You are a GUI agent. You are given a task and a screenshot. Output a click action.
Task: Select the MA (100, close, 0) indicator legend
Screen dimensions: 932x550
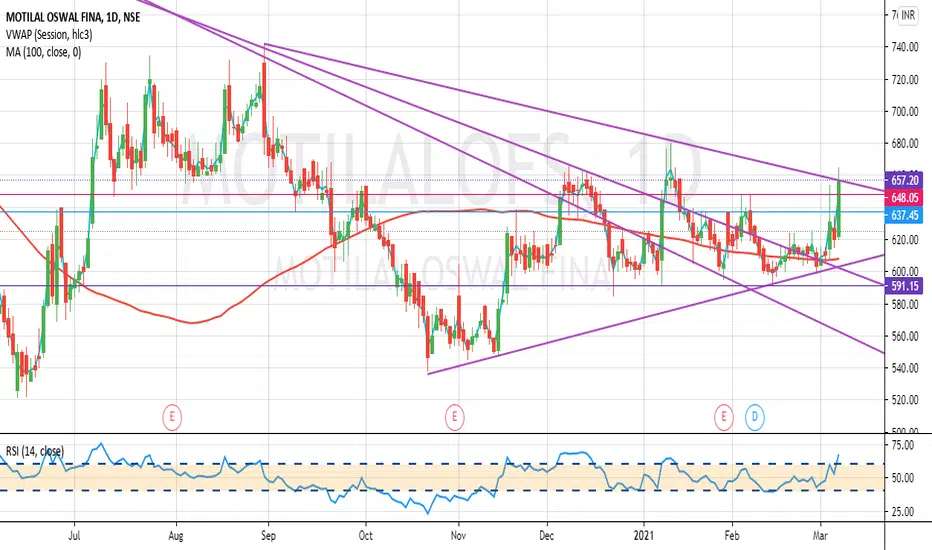[x=43, y=52]
